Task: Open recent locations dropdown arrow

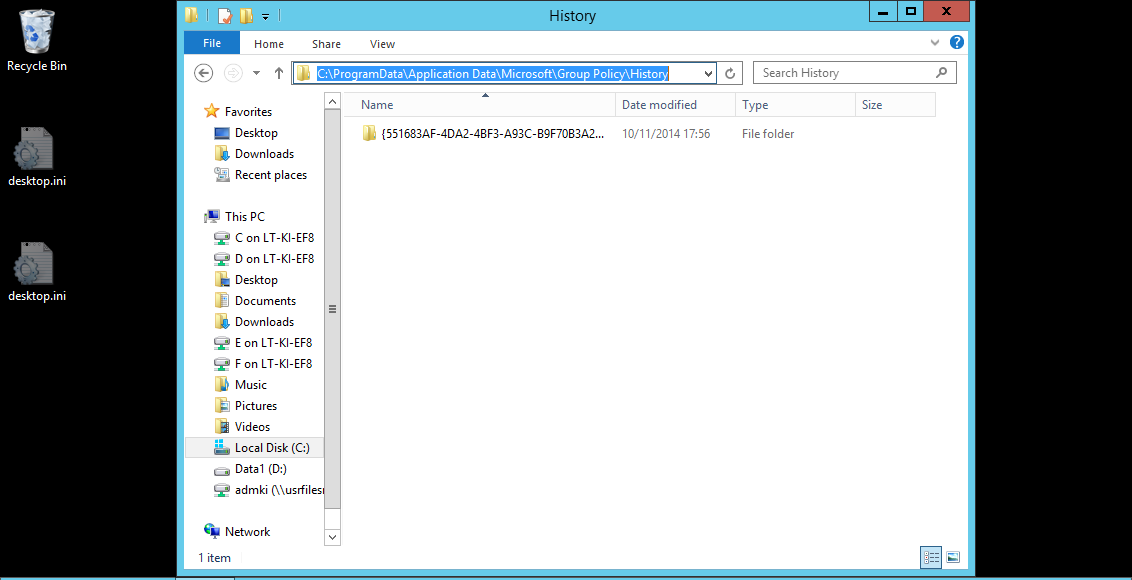Action: coord(257,73)
